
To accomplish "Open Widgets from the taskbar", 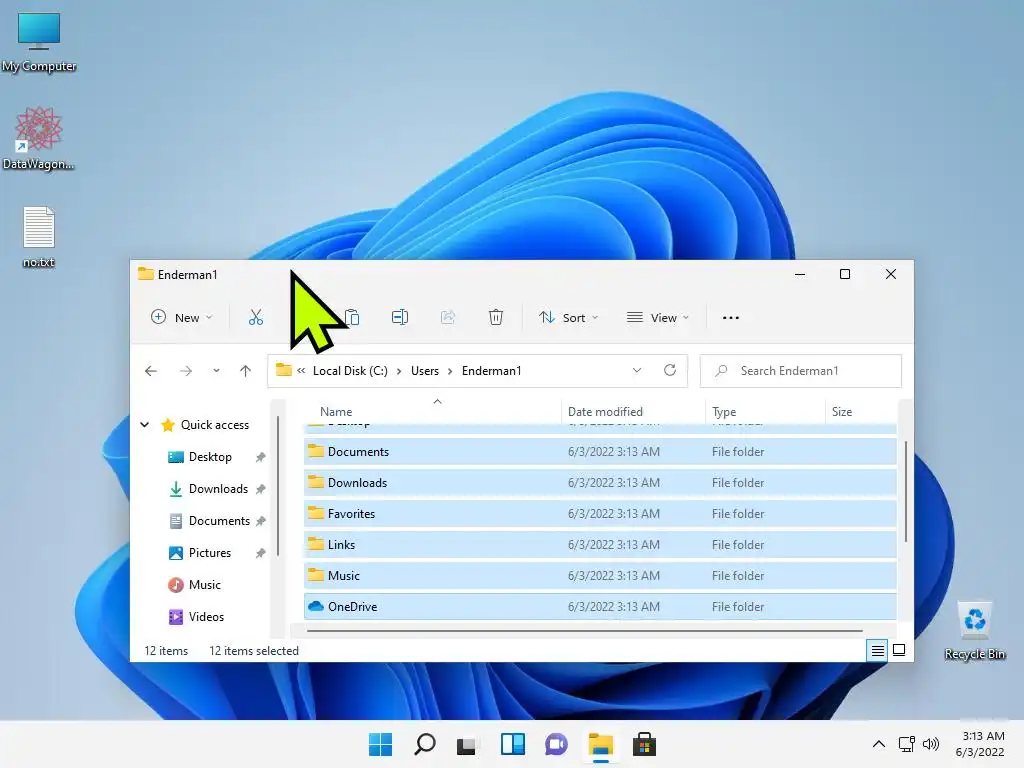I will [513, 744].
